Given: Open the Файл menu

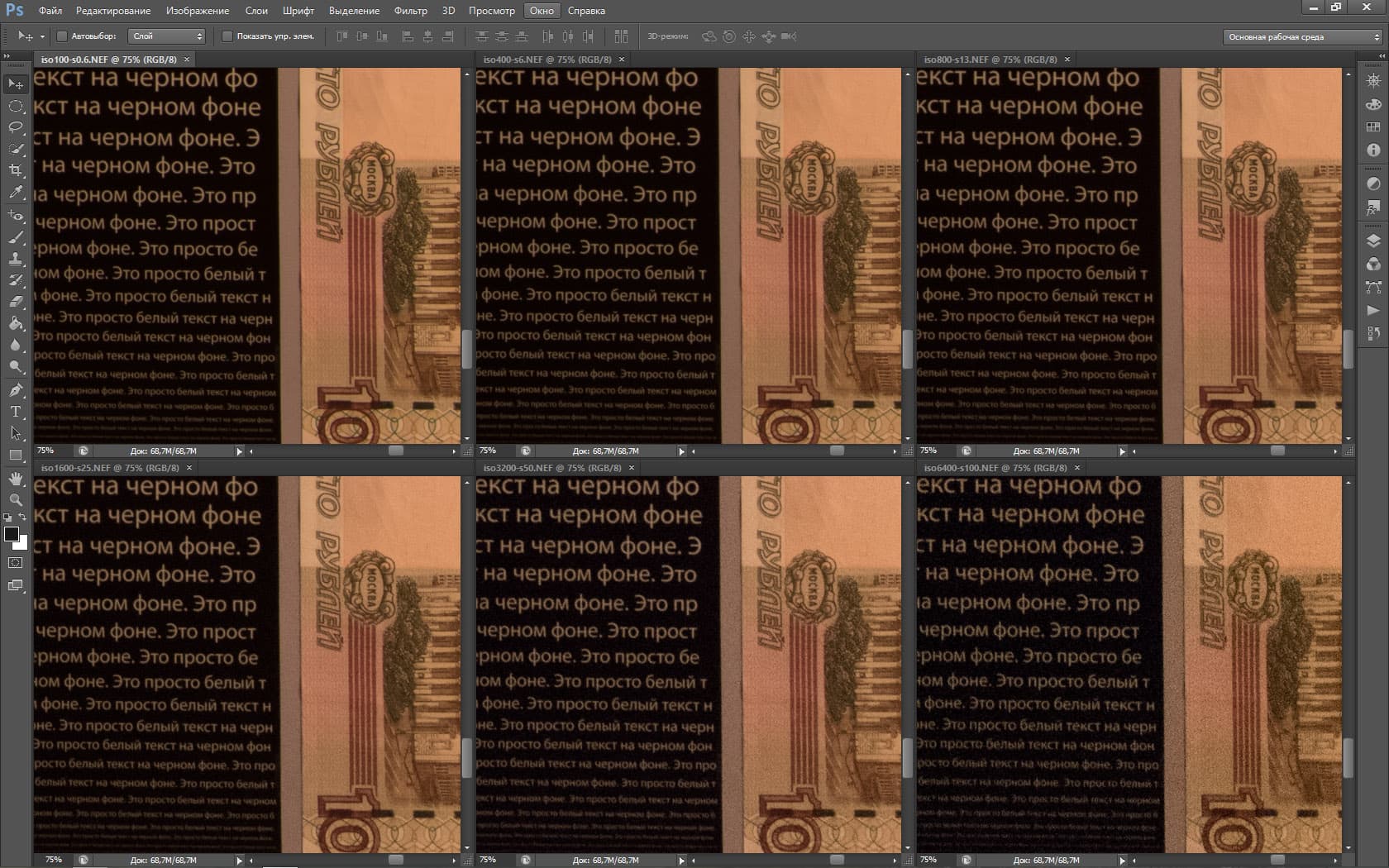Looking at the screenshot, I should 50,11.
